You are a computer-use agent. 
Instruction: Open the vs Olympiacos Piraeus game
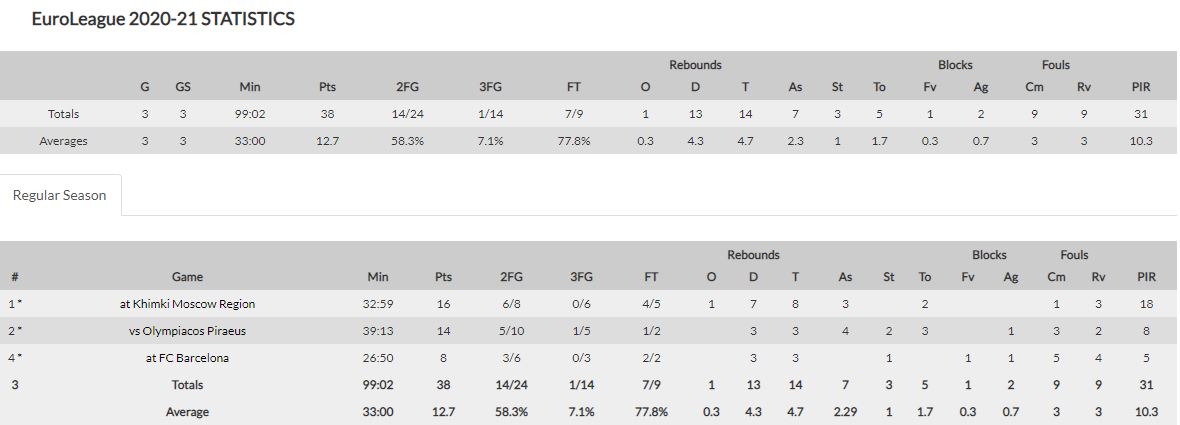coord(187,331)
